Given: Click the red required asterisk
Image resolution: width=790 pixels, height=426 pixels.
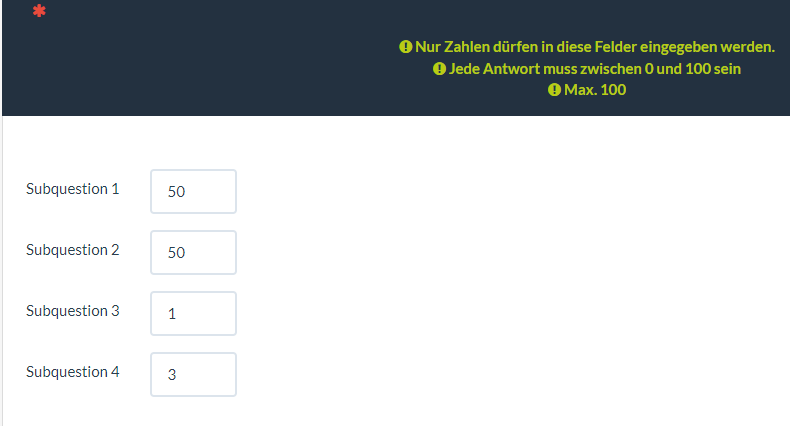Looking at the screenshot, I should (x=39, y=12).
